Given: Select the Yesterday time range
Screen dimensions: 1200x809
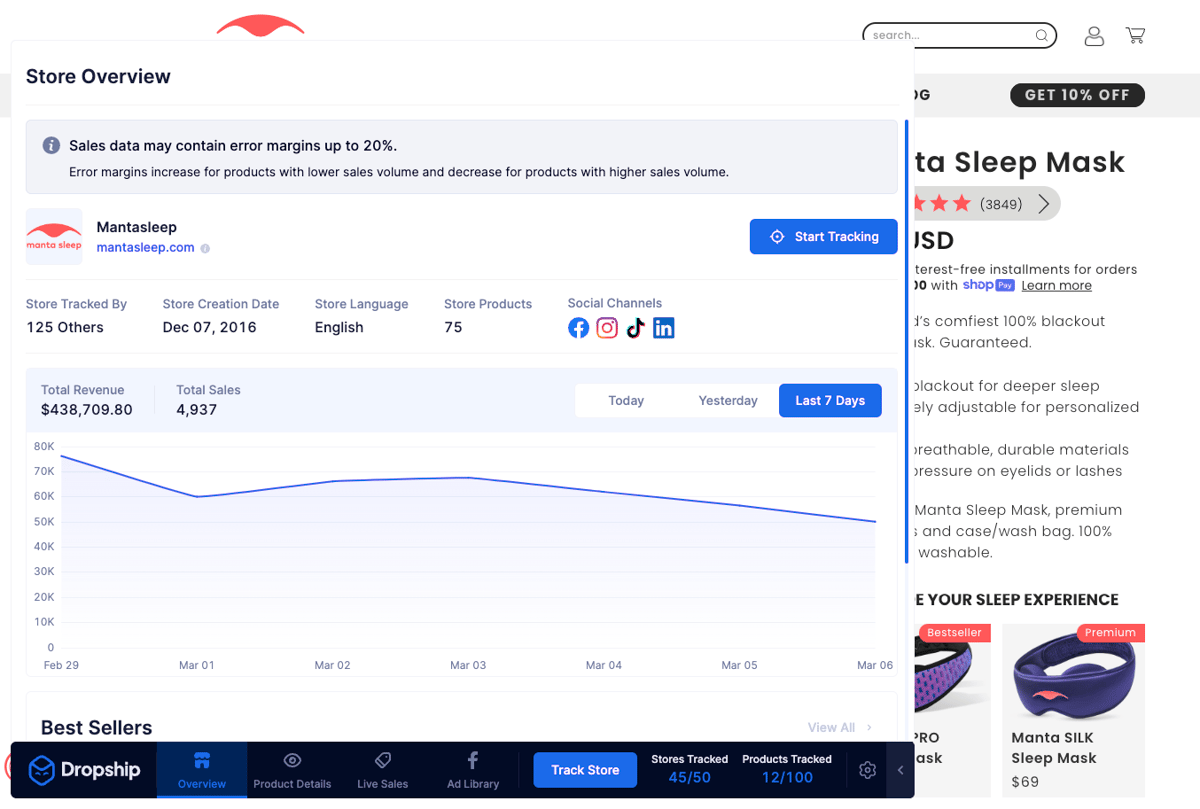Looking at the screenshot, I should coord(728,400).
